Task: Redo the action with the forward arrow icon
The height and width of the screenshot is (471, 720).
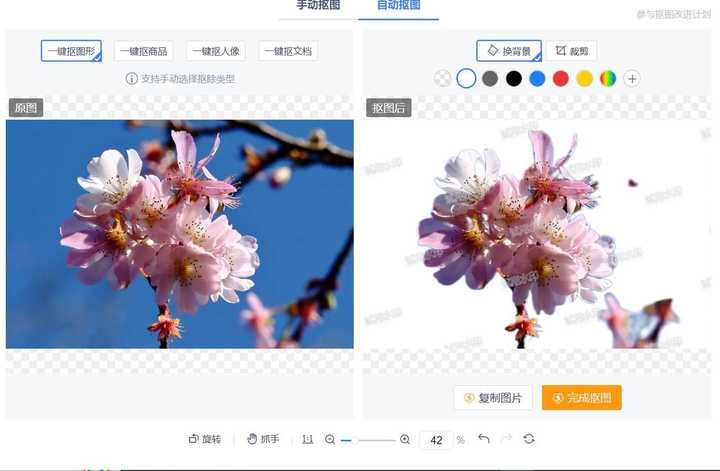Action: (x=506, y=439)
